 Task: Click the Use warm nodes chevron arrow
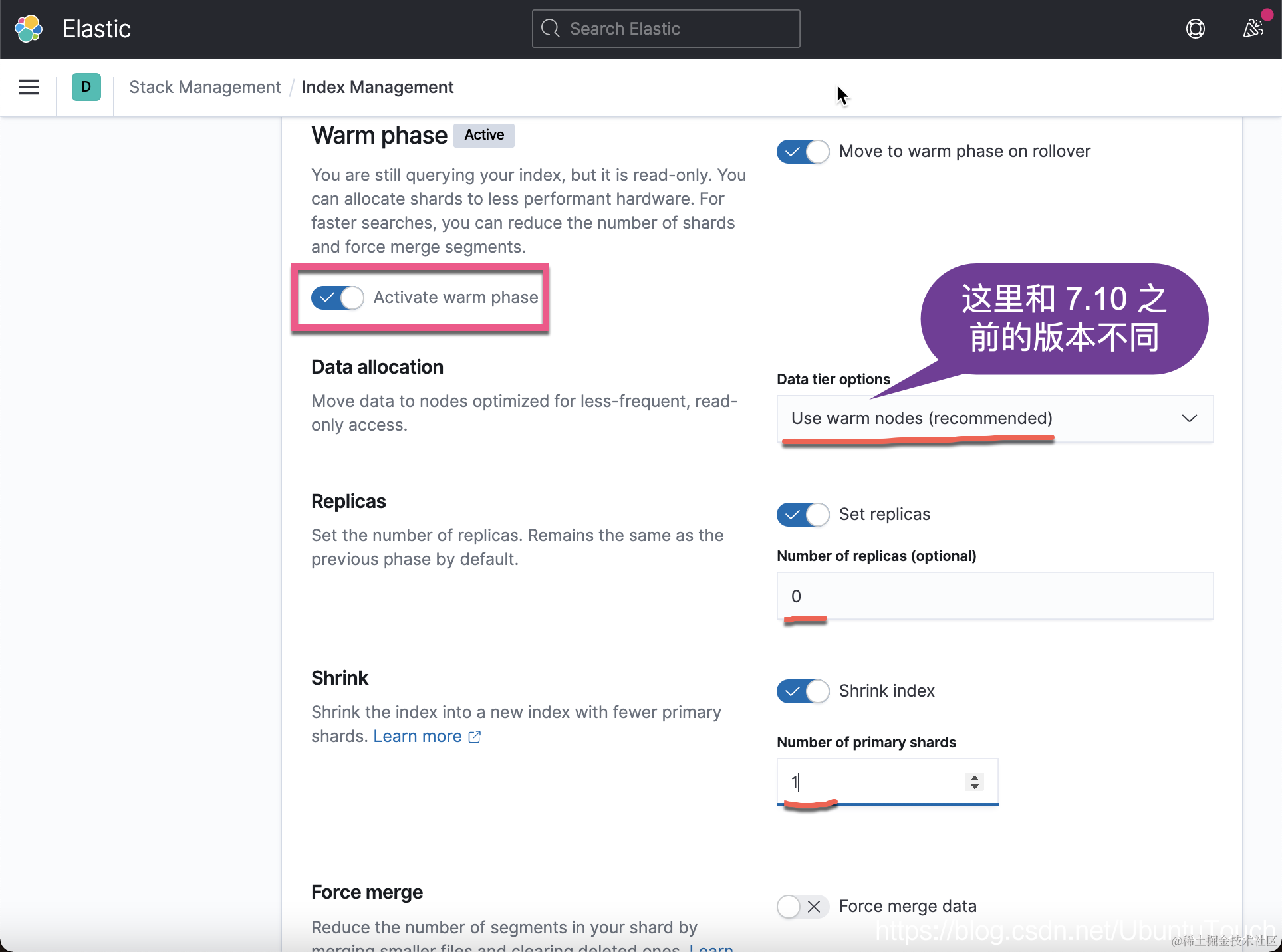pyautogui.click(x=1189, y=419)
